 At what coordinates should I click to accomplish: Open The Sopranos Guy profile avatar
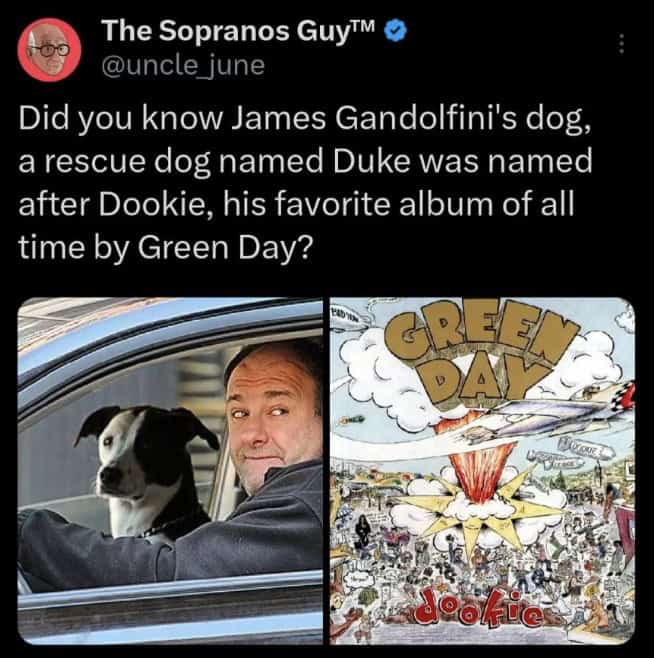[49, 50]
